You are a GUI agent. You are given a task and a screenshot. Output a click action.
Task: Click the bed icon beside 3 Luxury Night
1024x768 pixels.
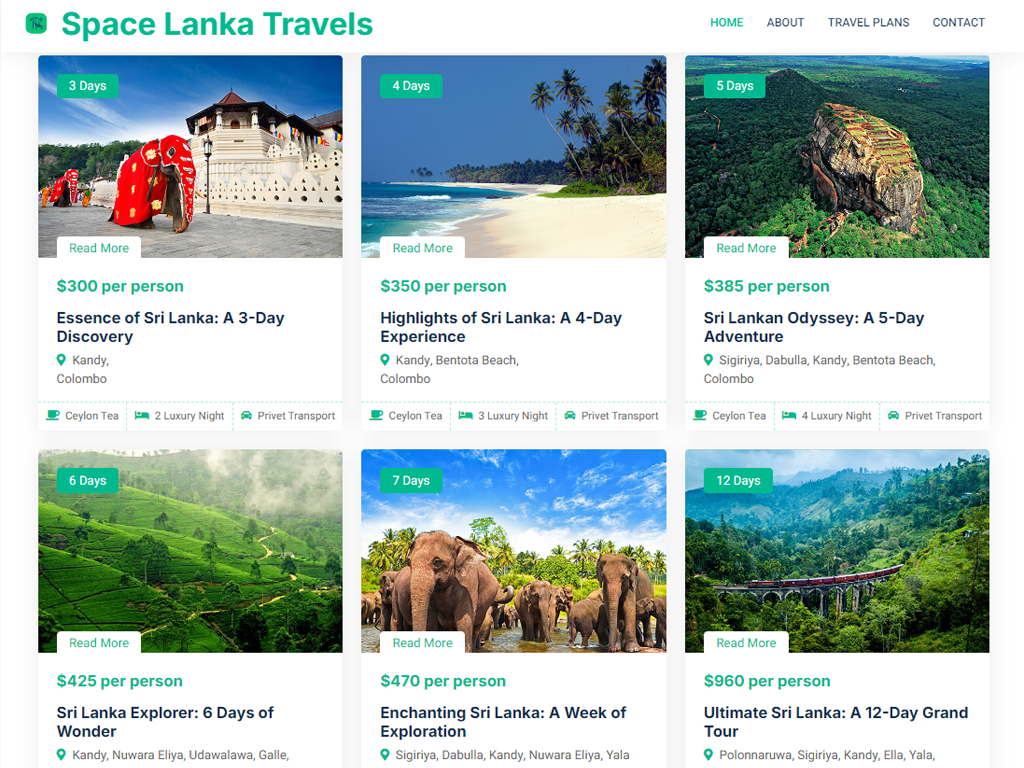click(465, 415)
